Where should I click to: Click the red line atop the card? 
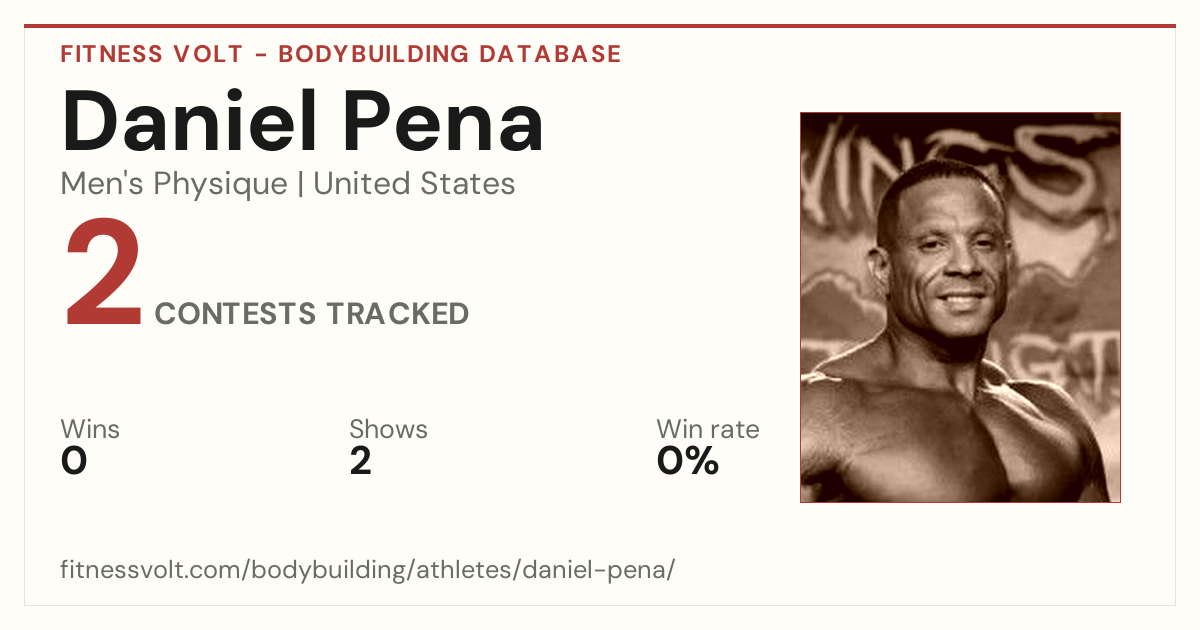pos(600,26)
